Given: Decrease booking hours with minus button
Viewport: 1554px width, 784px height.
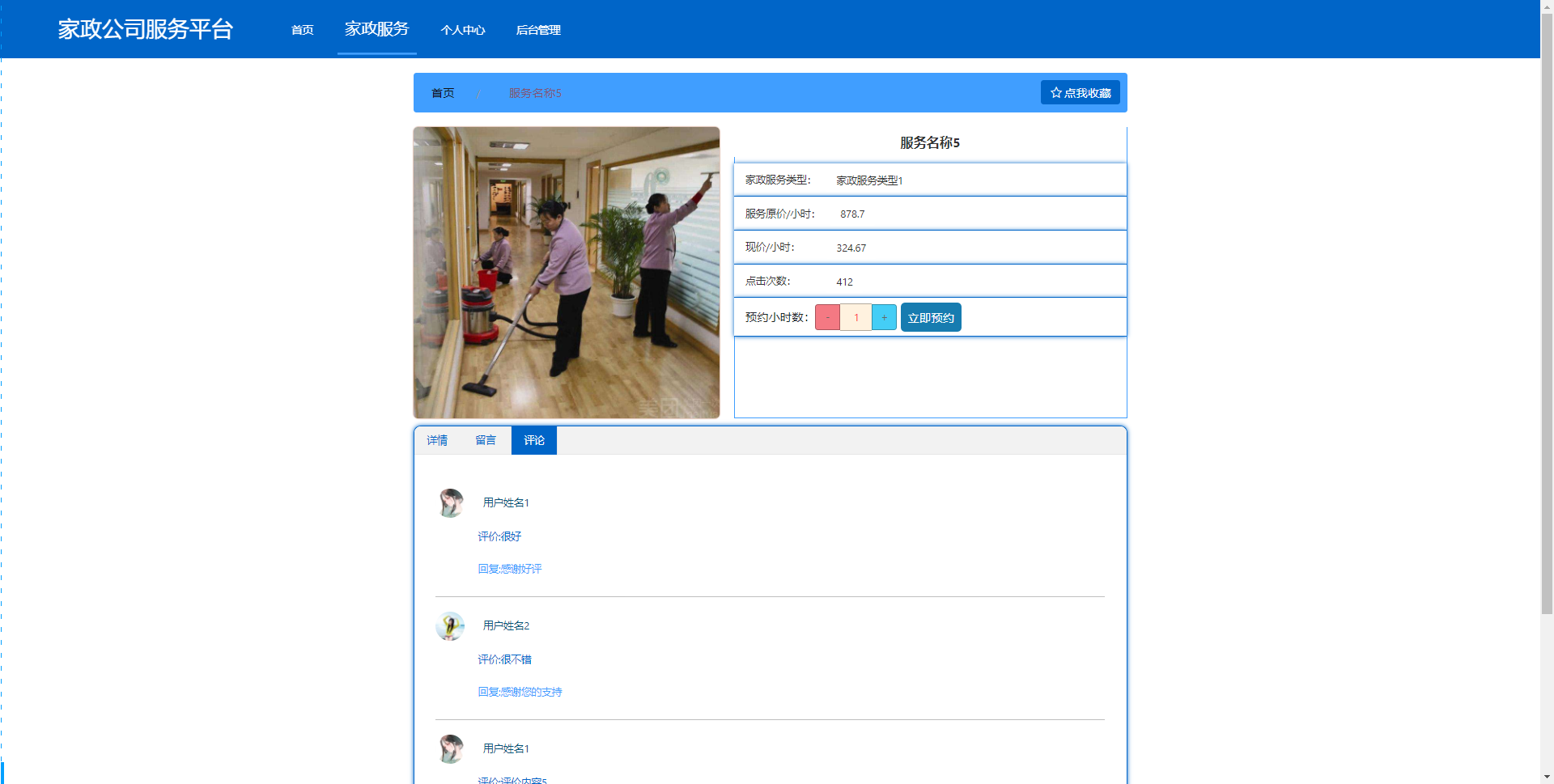Looking at the screenshot, I should pos(827,317).
